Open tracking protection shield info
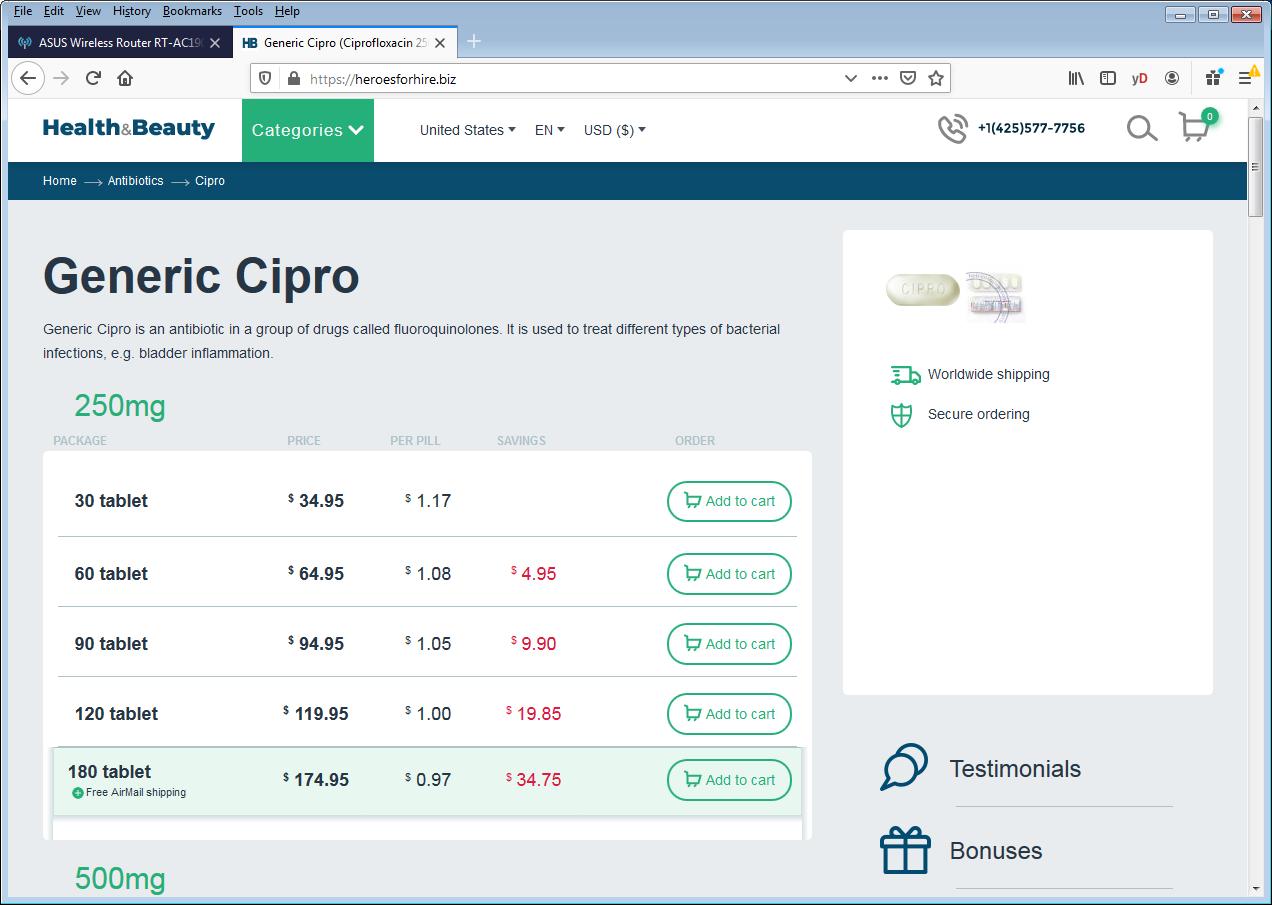The height and width of the screenshot is (905, 1272). 265,78
